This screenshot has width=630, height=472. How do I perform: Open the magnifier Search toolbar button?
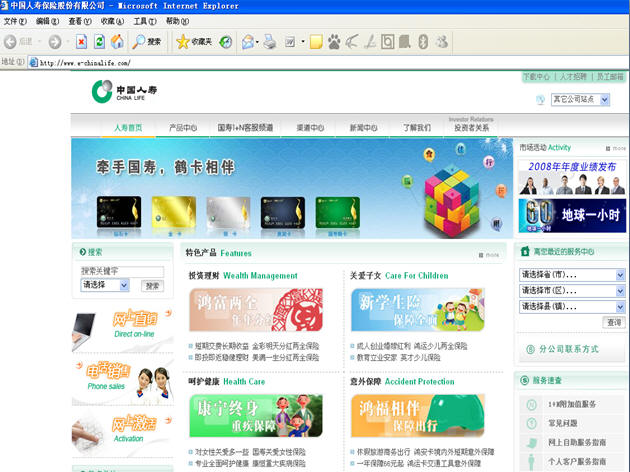pos(147,41)
